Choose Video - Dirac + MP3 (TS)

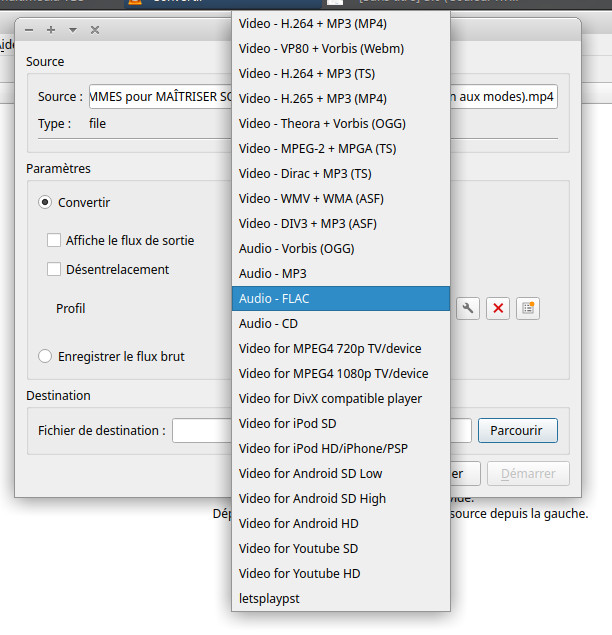coord(341,174)
